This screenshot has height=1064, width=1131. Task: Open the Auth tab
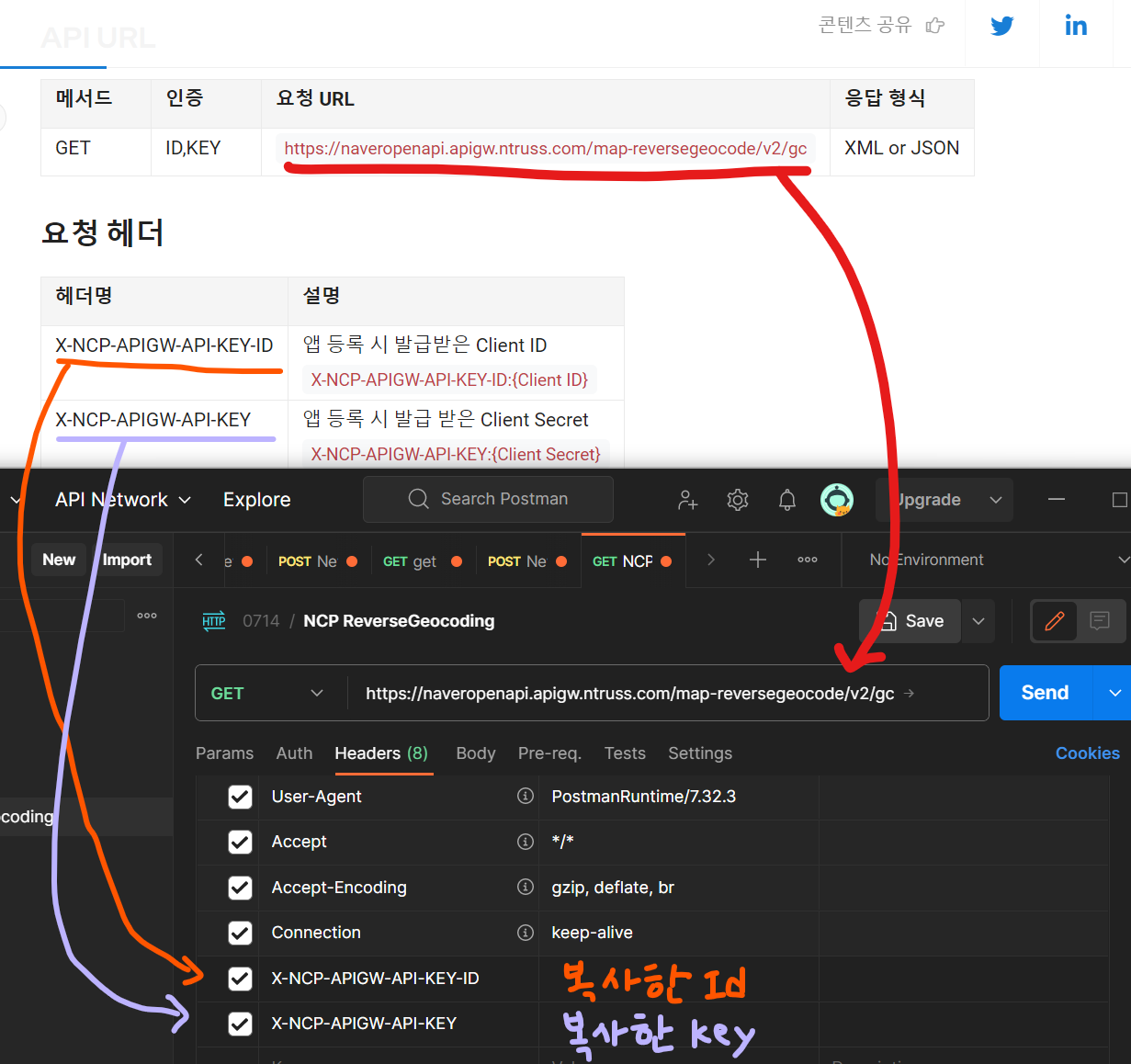coord(294,753)
